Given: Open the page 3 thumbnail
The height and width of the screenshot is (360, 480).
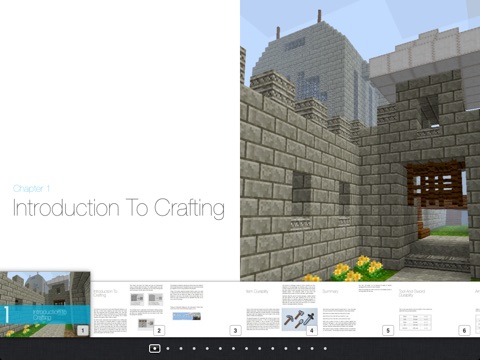Looking at the screenshot, I should [205, 309].
